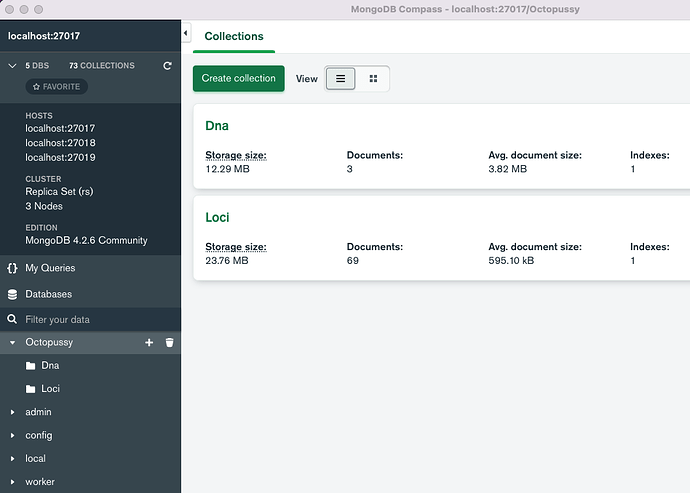Select the Dna folder in sidebar
The width and height of the screenshot is (690, 493).
(x=49, y=365)
